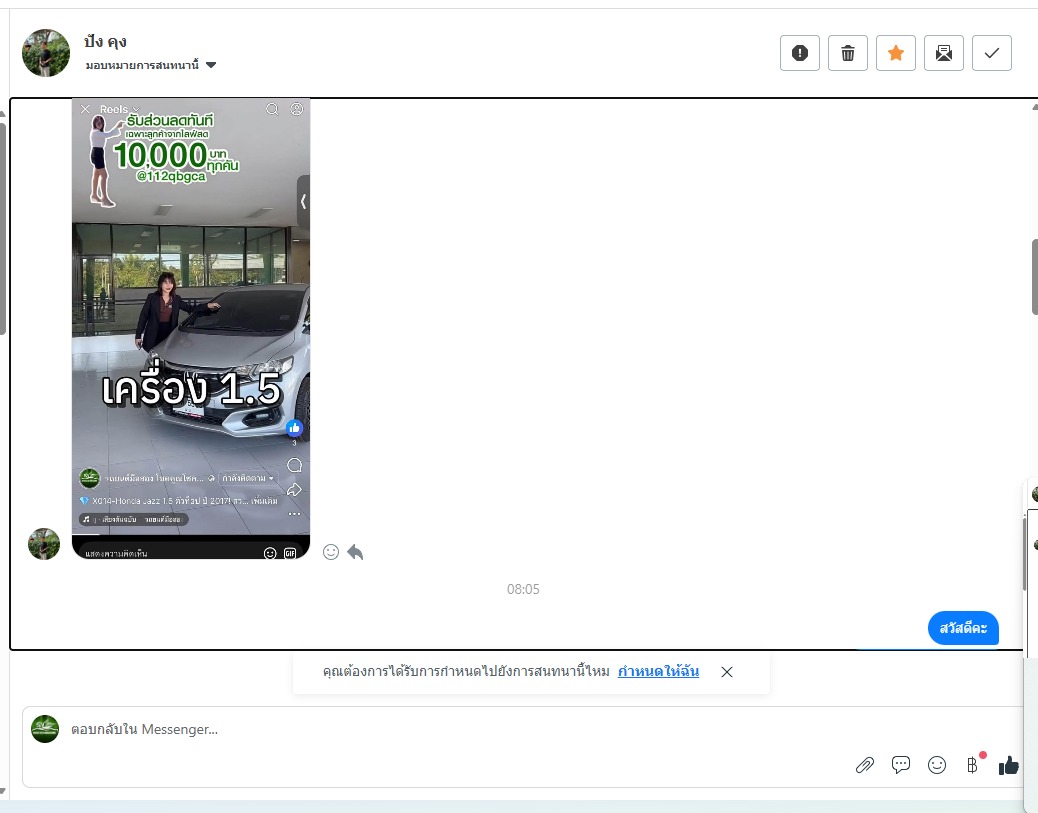Open emoji picker in reply box

[x=937, y=765]
